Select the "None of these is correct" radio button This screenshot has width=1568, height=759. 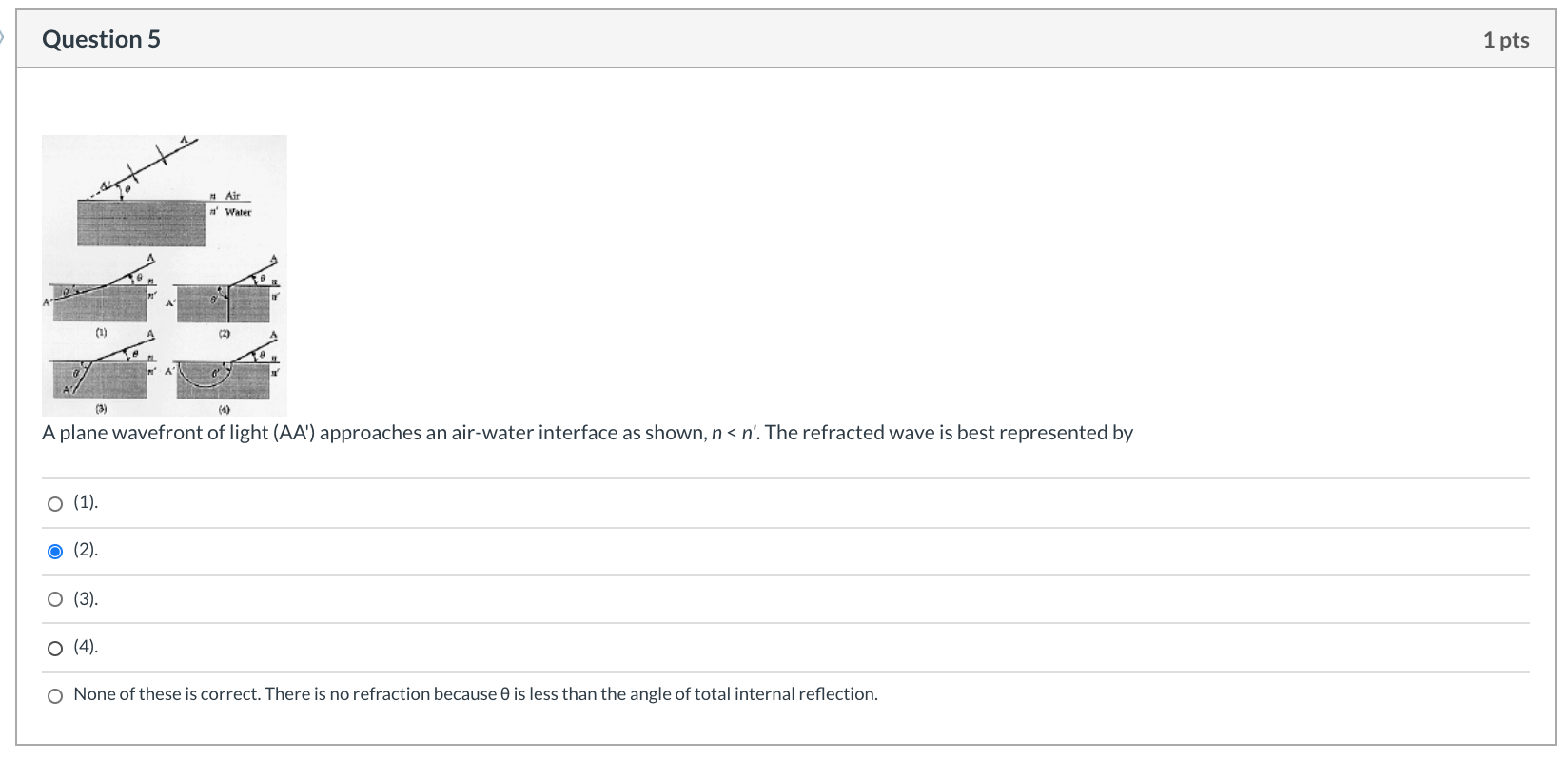tap(54, 694)
